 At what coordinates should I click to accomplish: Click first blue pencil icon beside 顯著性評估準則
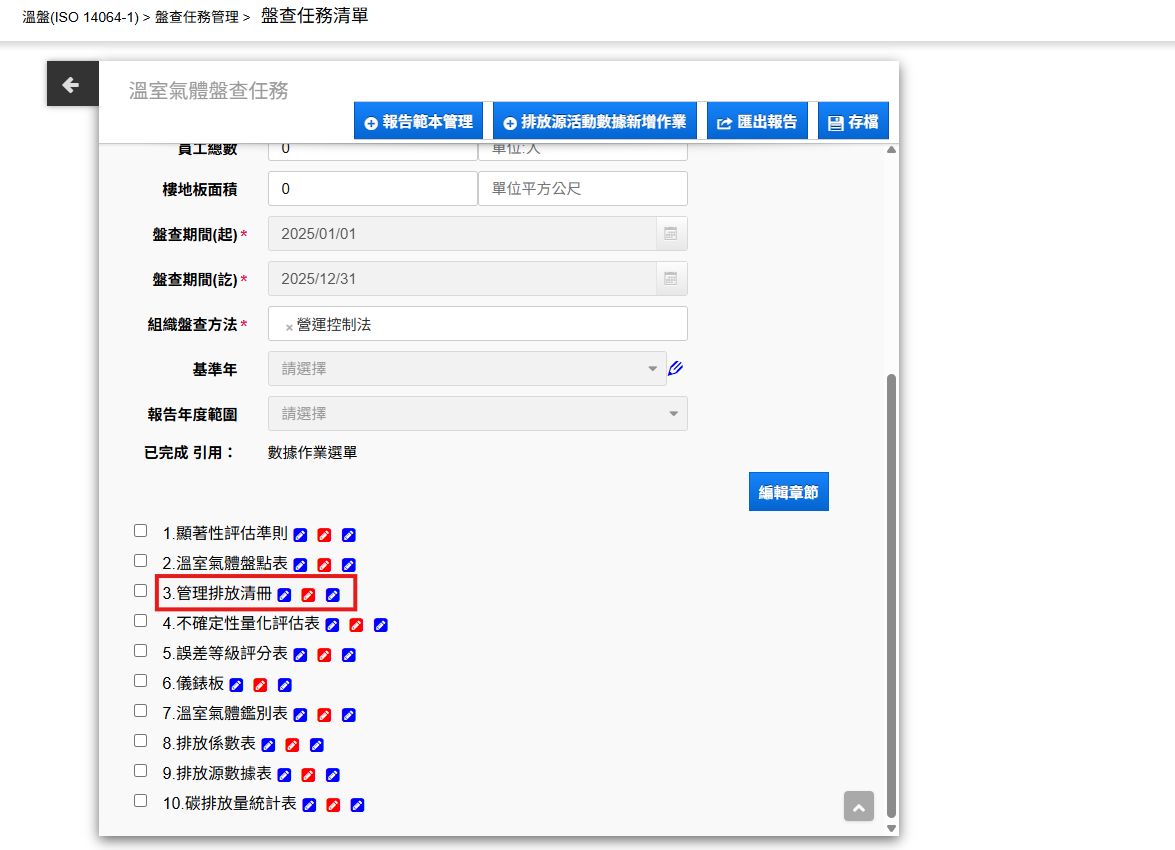point(300,535)
